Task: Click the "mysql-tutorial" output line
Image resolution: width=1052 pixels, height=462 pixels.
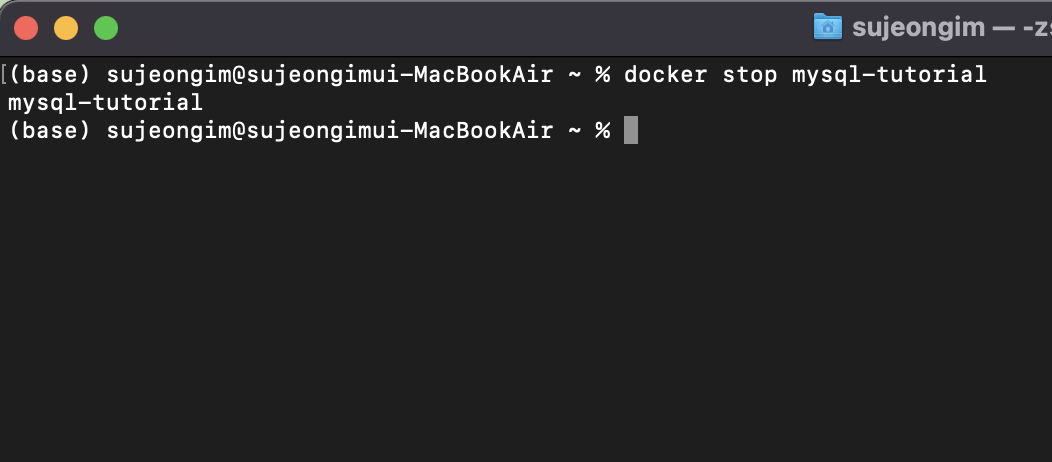Action: (105, 103)
